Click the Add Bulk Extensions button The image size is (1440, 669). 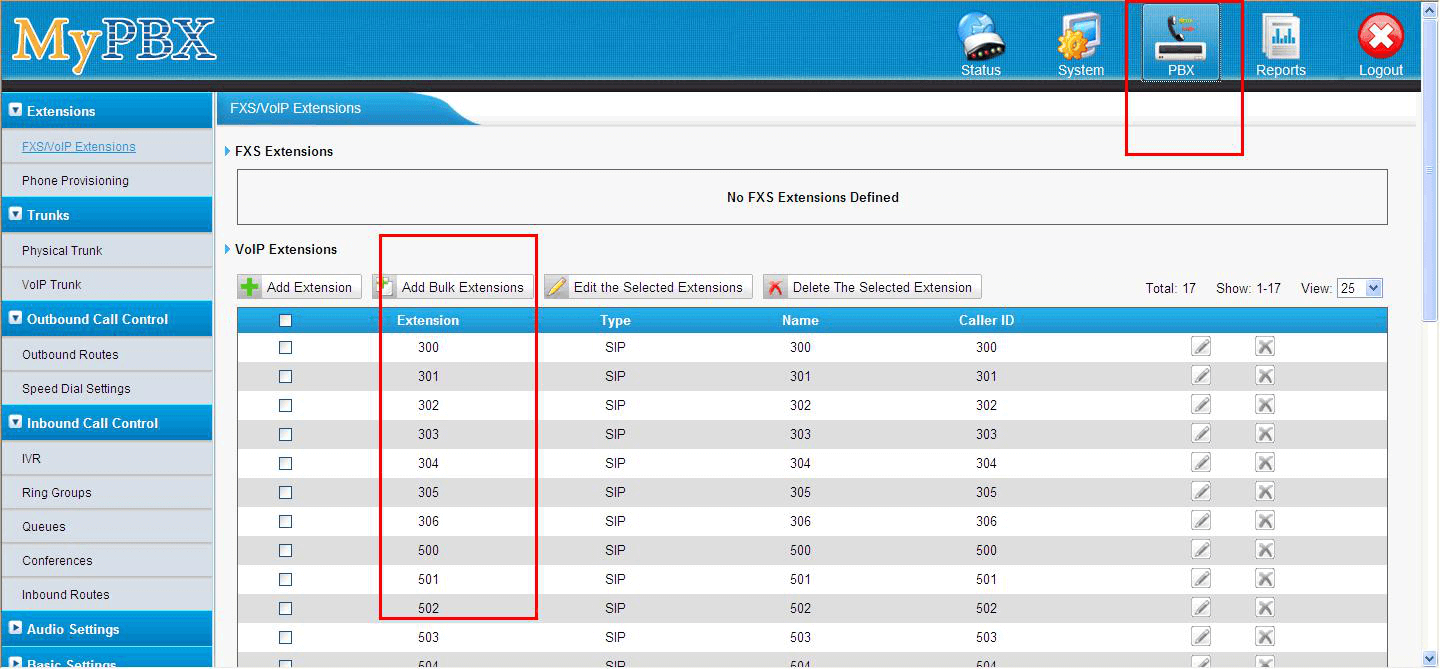[x=453, y=287]
